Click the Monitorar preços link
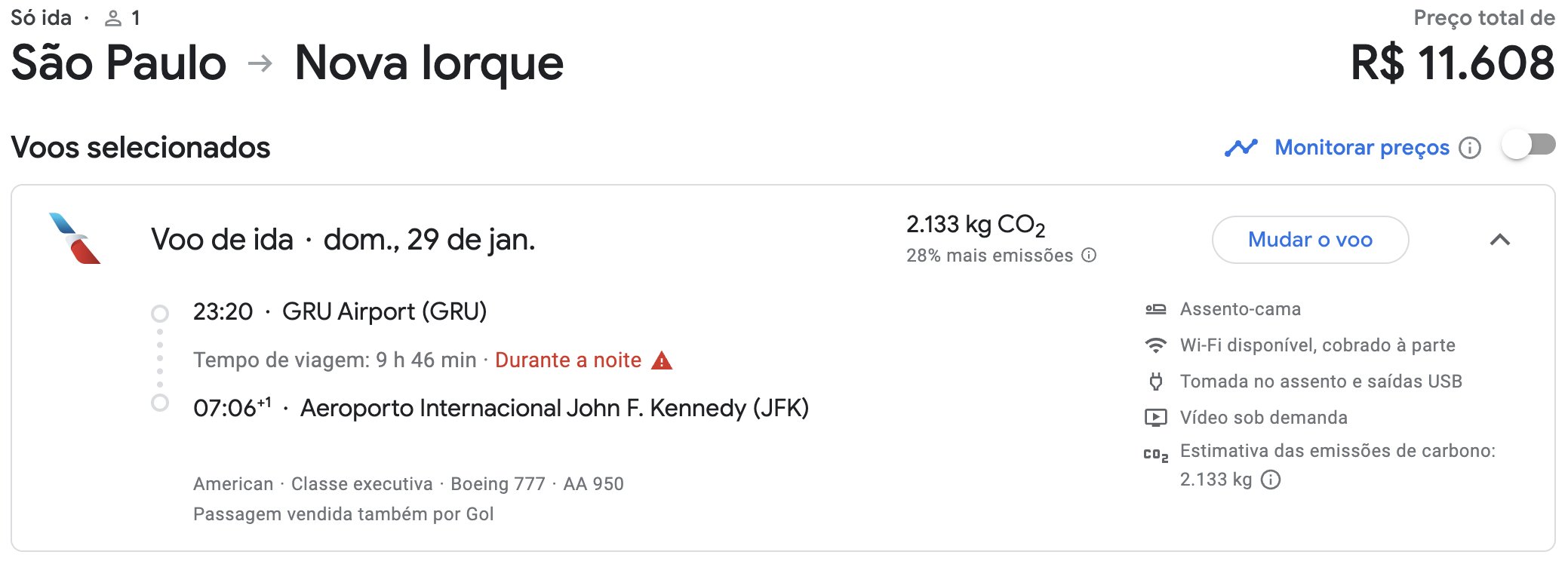1568x564 pixels. pyautogui.click(x=1362, y=148)
